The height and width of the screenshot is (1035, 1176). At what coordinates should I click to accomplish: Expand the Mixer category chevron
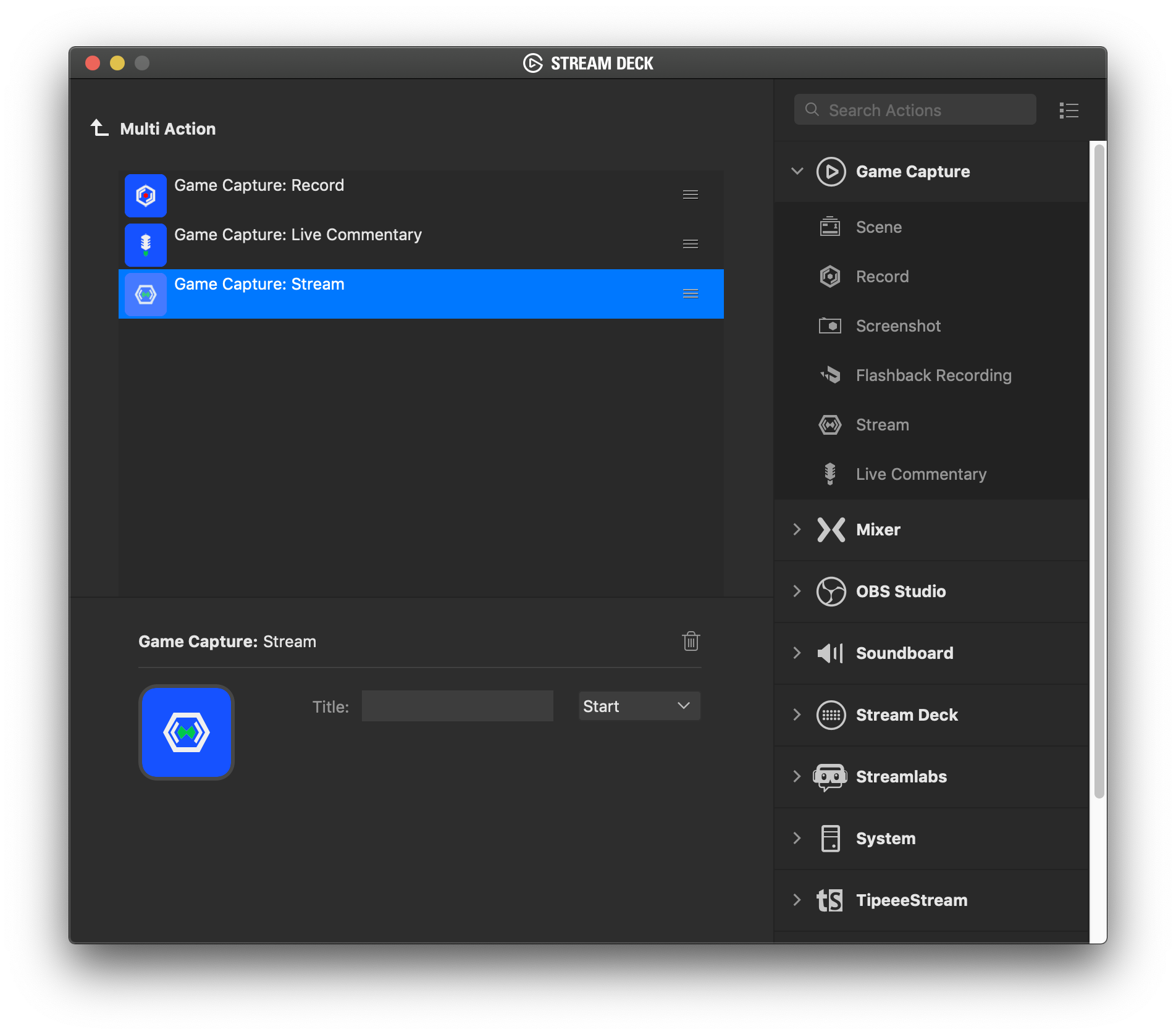point(797,529)
